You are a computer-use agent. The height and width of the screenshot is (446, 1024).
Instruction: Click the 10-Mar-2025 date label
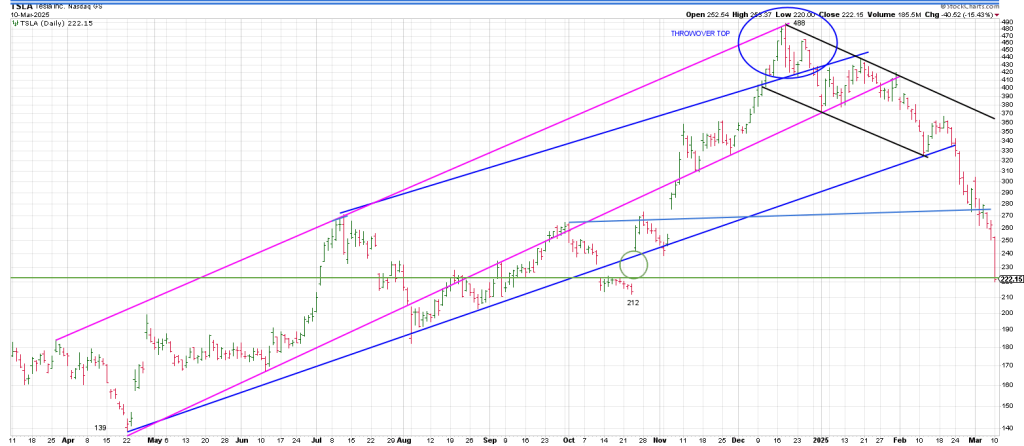click(30, 14)
